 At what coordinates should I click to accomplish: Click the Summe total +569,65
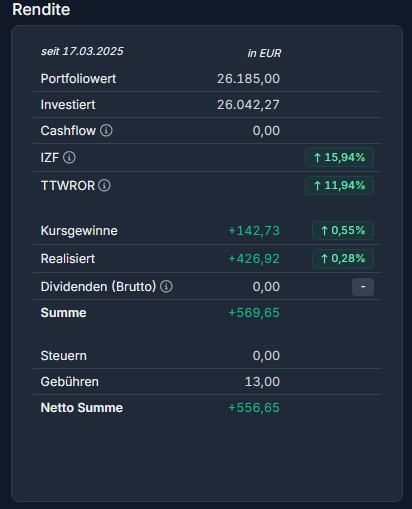tap(254, 313)
